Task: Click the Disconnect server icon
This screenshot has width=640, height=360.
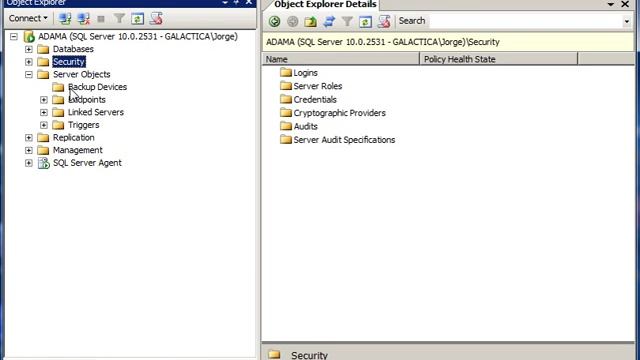Action: 84,18
